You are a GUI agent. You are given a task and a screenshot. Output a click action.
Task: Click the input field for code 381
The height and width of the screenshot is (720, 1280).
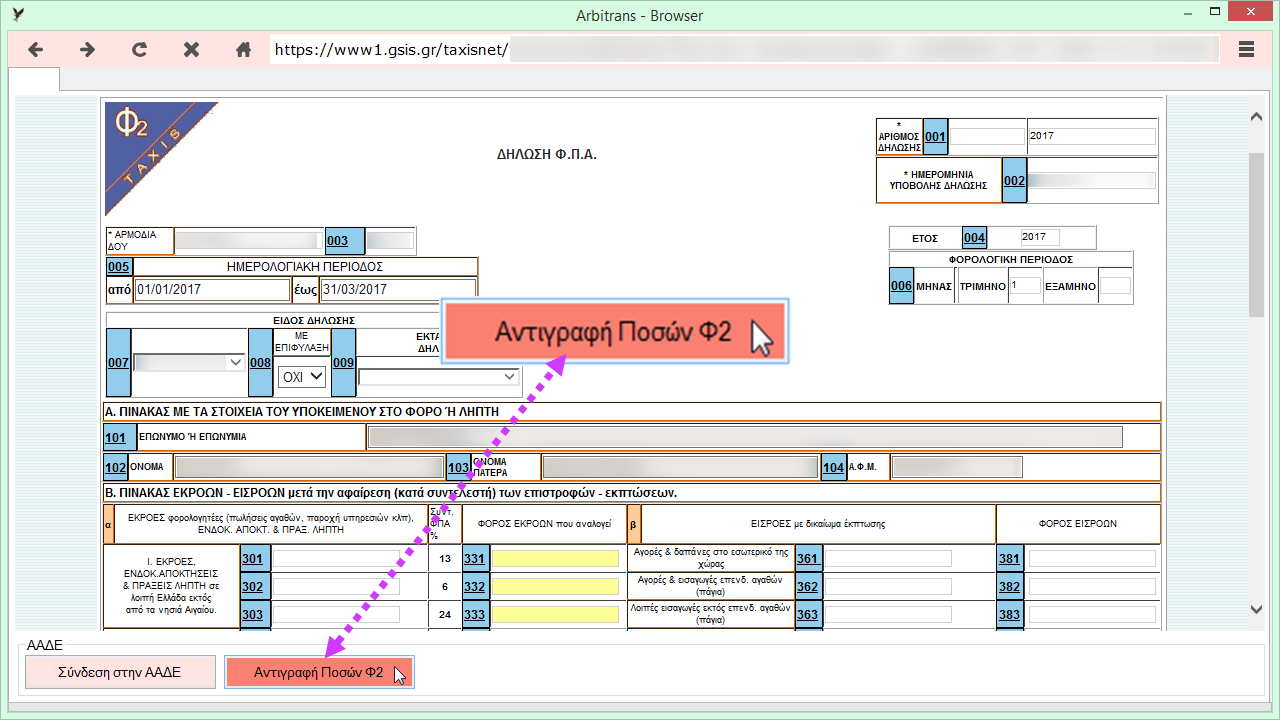(x=1092, y=559)
